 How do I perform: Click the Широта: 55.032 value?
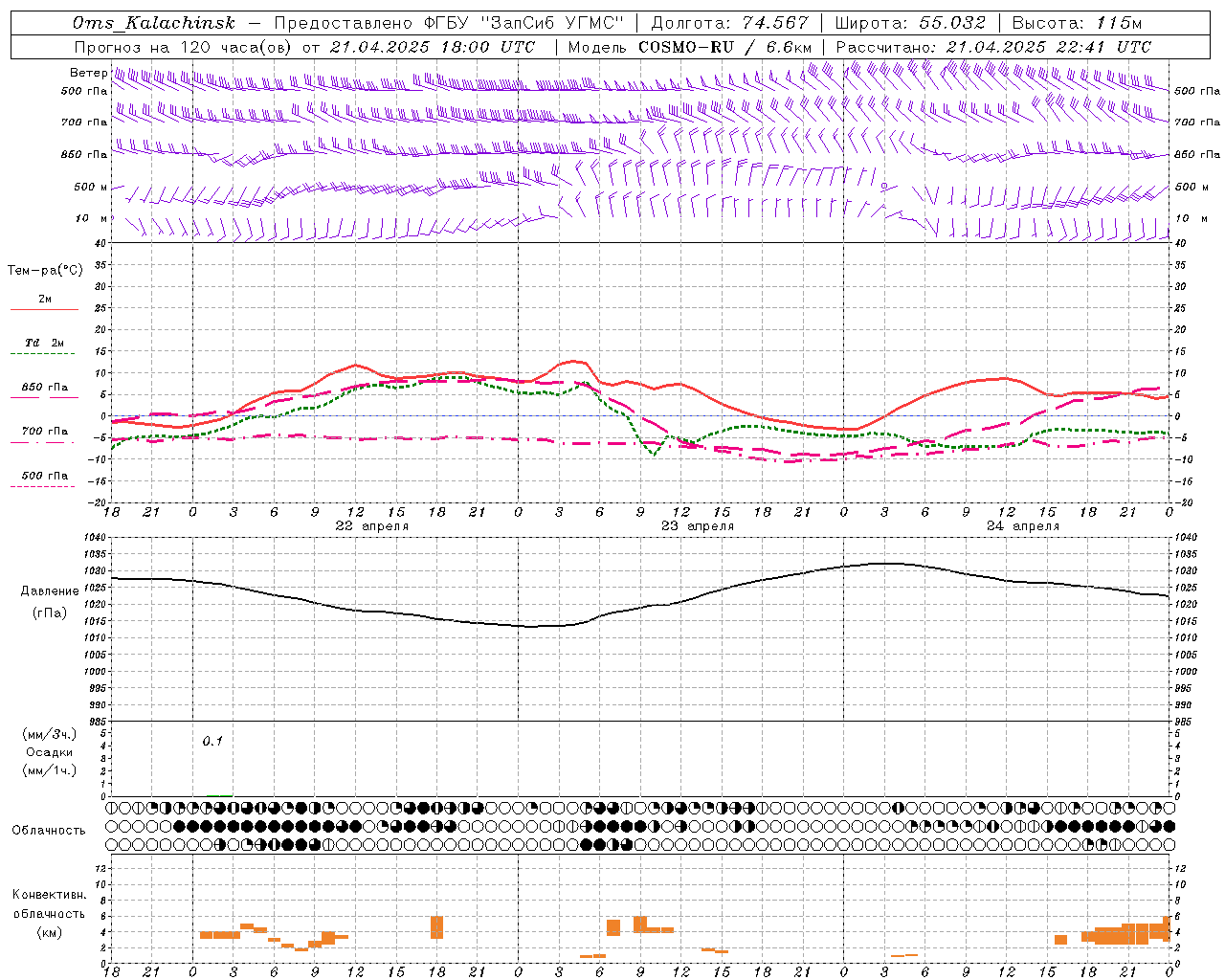point(910,23)
